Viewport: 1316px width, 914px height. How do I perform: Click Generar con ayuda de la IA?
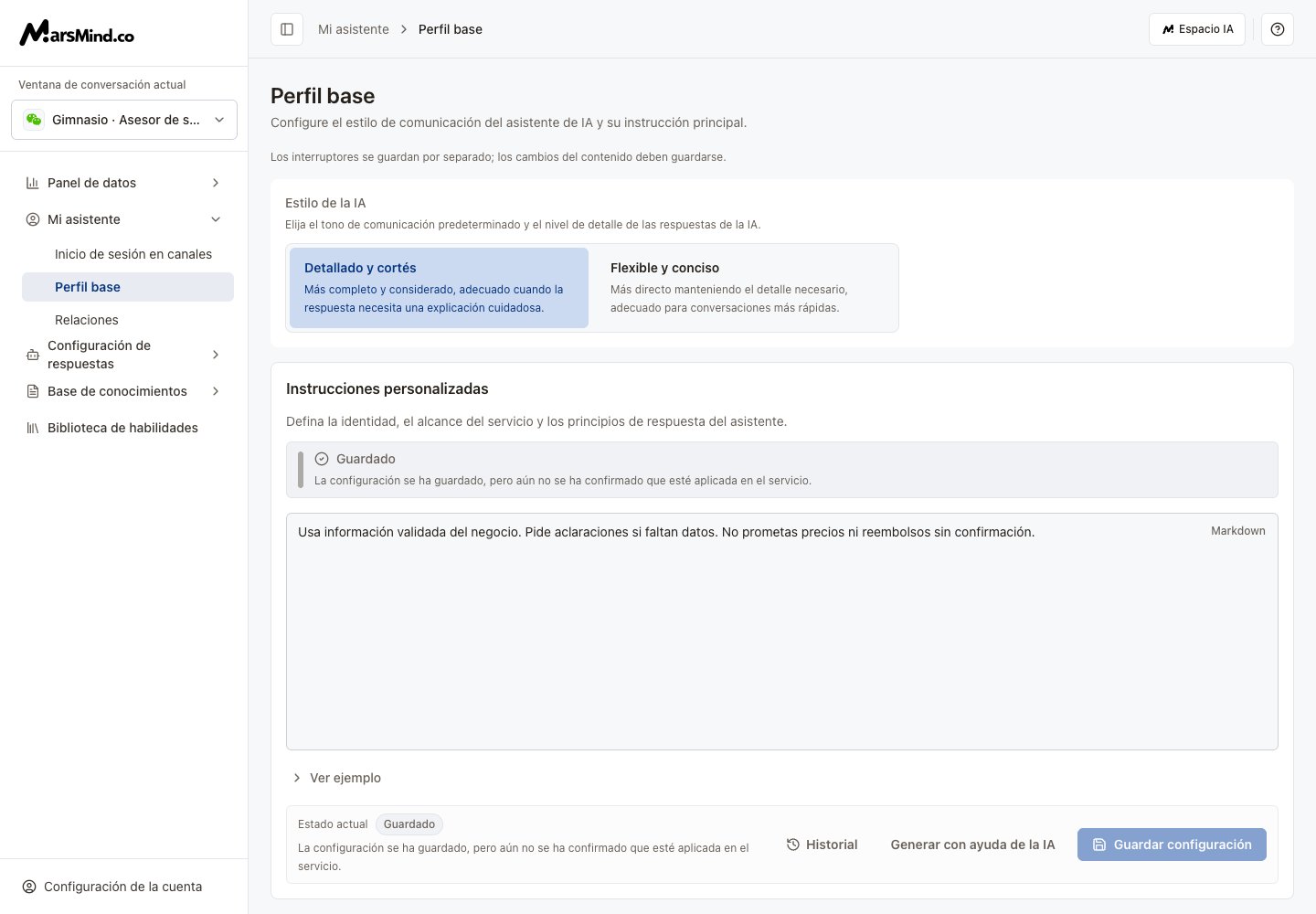coord(972,845)
